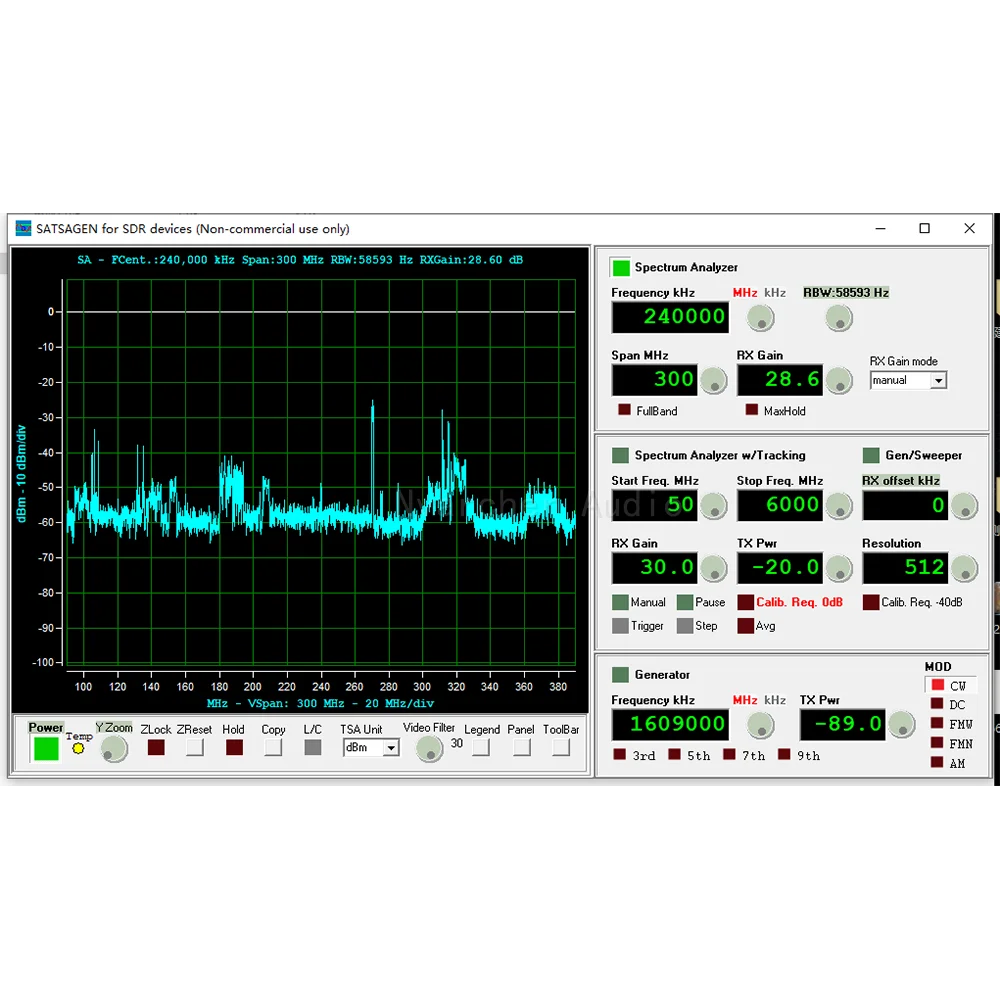Toggle the green Power button
1000x1000 pixels.
click(46, 748)
